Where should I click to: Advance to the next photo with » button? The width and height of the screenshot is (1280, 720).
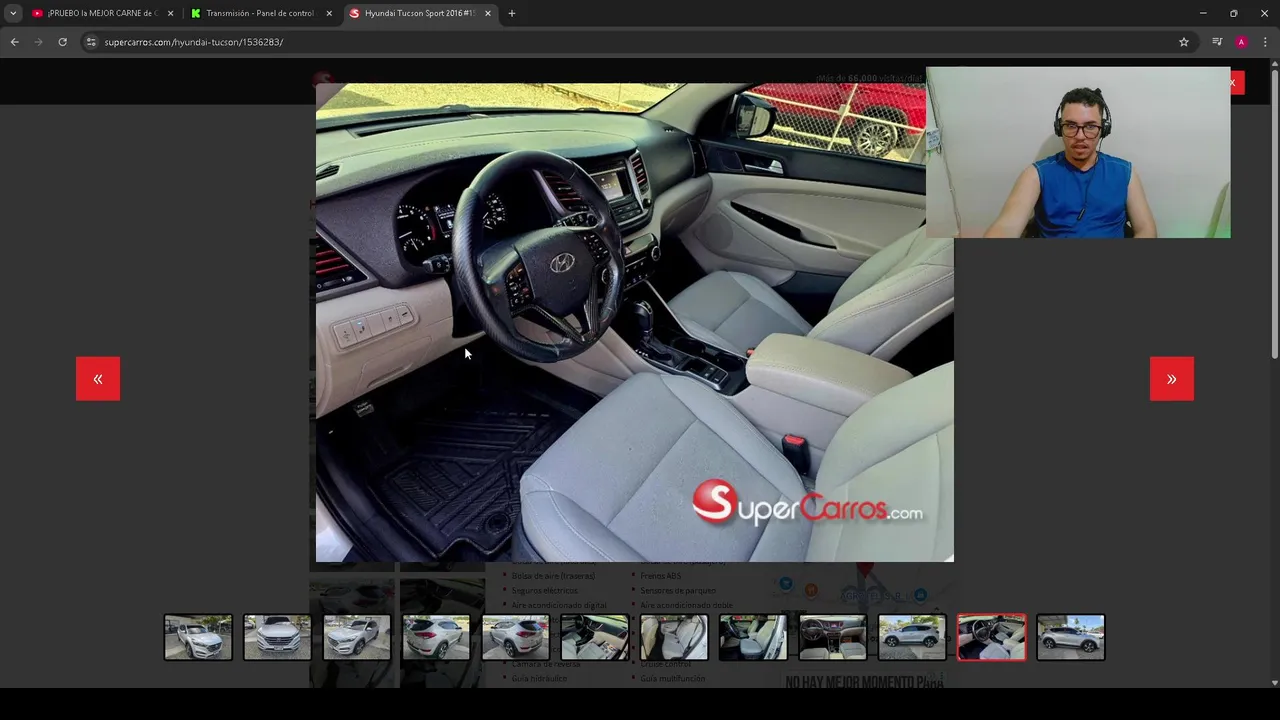pyautogui.click(x=1171, y=379)
